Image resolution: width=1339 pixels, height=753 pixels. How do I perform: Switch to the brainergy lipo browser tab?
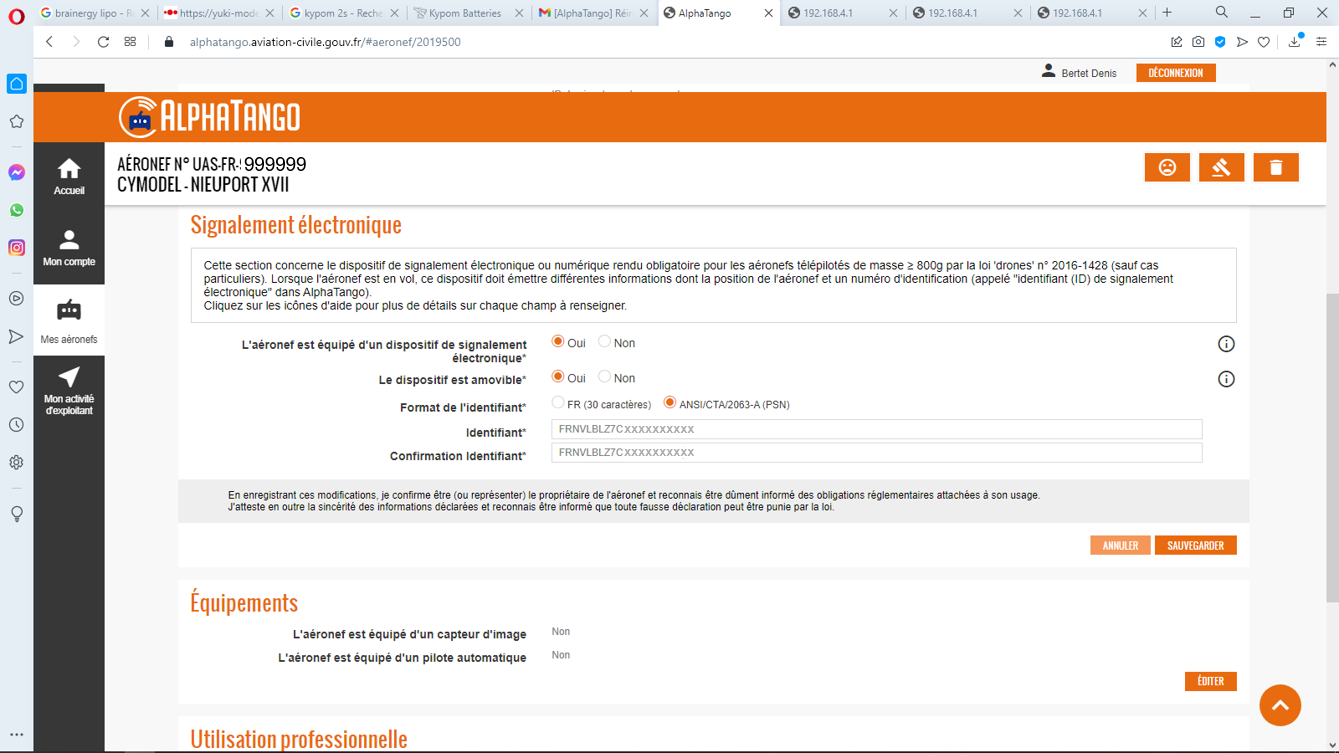click(x=92, y=13)
